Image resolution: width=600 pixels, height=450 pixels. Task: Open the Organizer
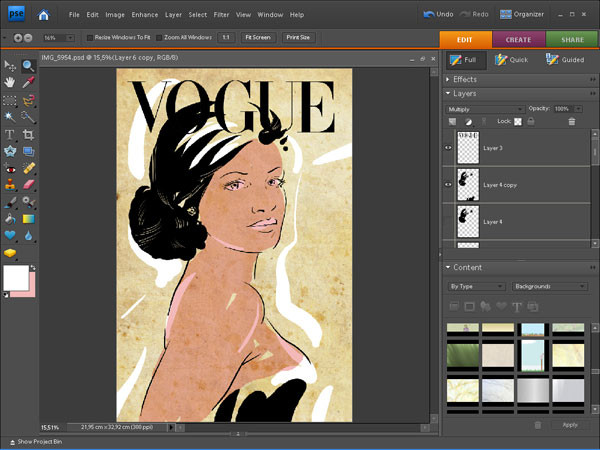click(522, 15)
